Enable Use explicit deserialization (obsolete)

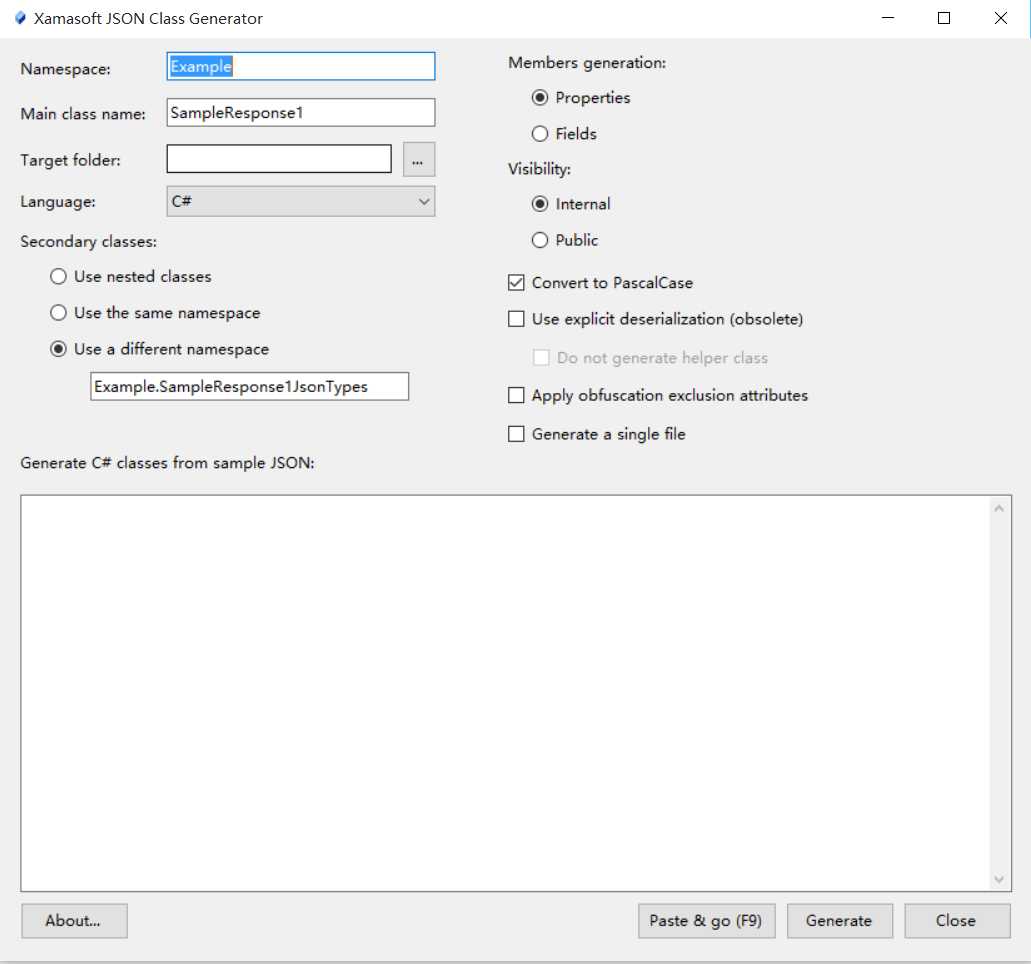coord(517,319)
